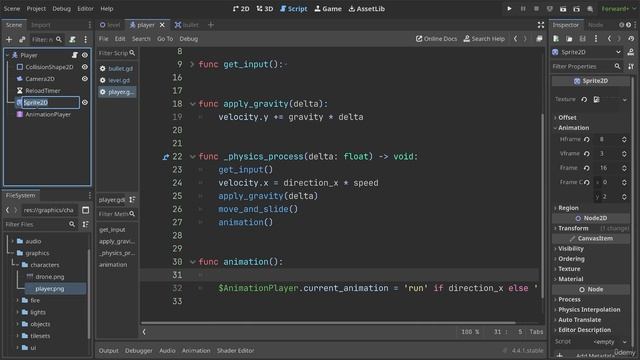The width and height of the screenshot is (640, 360).
Task: Toggle visibility of Camera2D node
Action: point(84,78)
